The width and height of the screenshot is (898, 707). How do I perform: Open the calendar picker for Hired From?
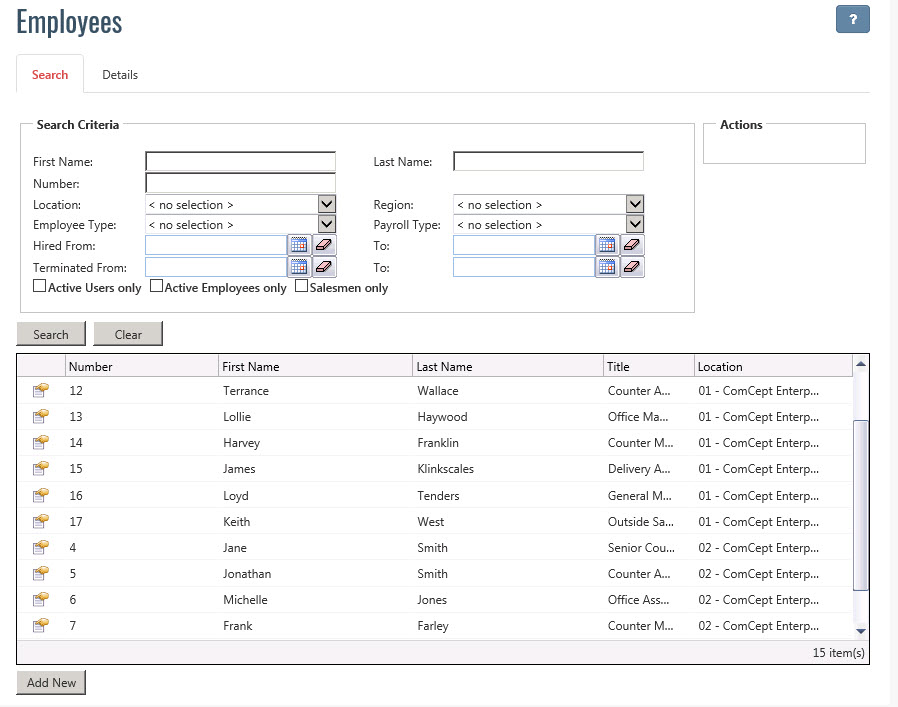(x=299, y=246)
